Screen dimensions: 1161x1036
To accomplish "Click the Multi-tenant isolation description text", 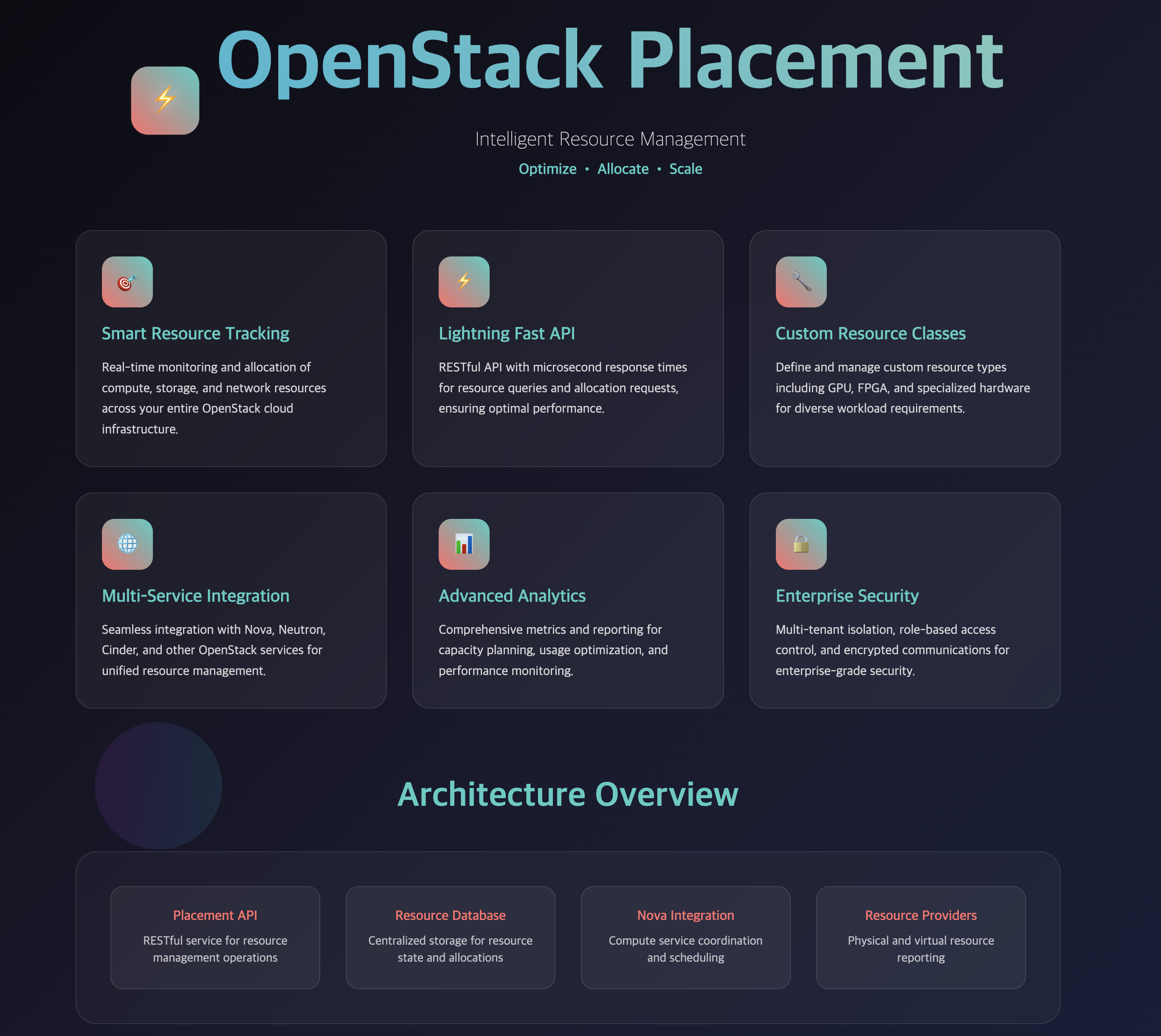I will 892,650.
